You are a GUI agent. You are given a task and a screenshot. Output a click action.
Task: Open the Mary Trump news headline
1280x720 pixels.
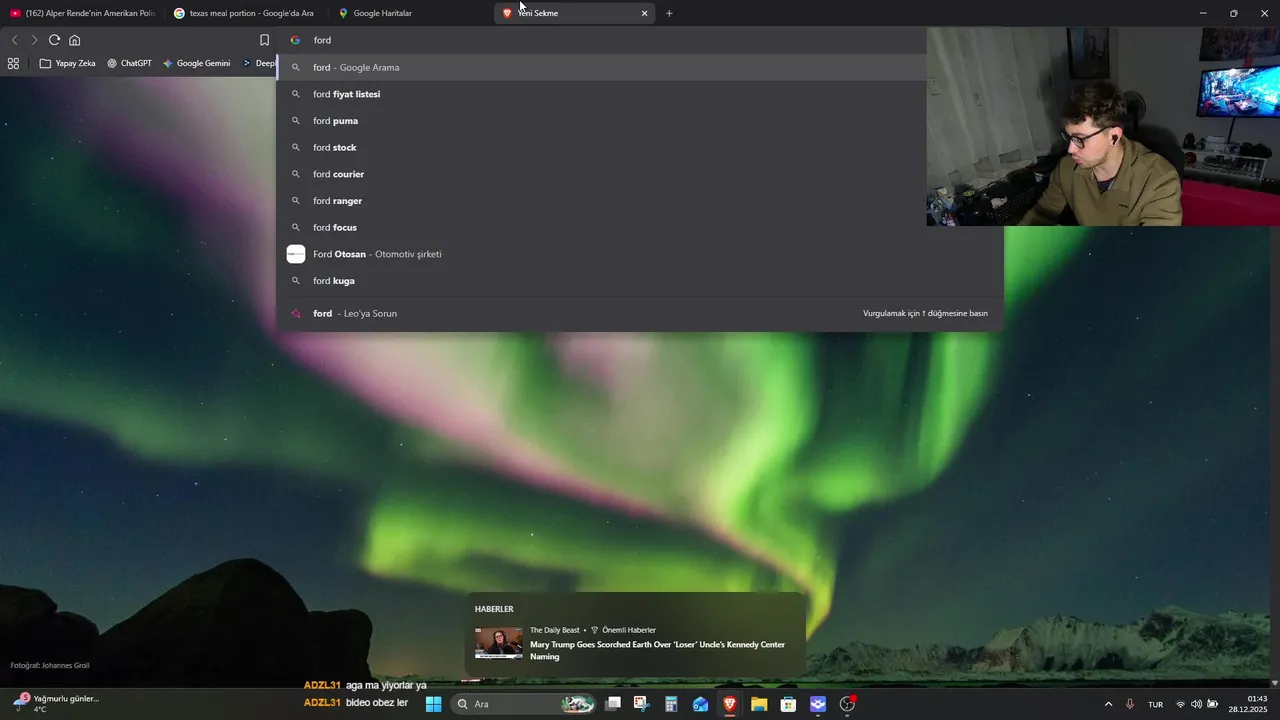pos(657,650)
